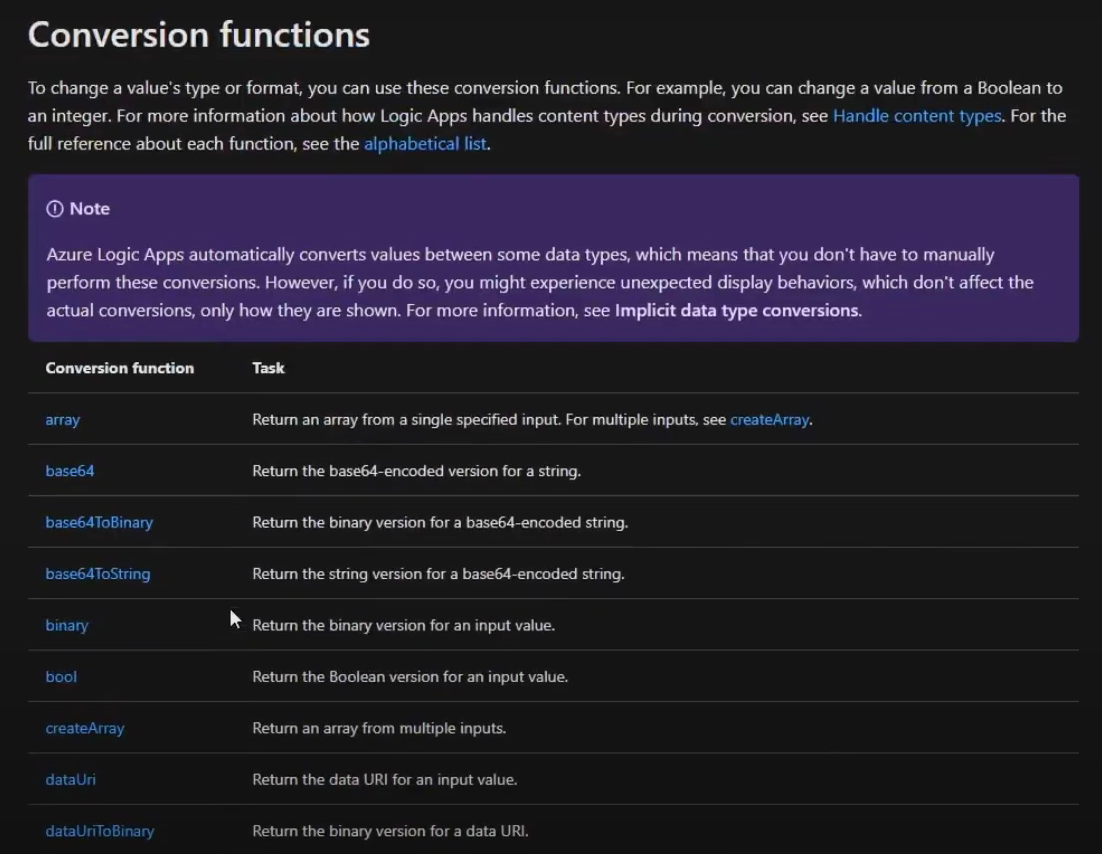This screenshot has width=1102, height=854.
Task: Open the array function link
Action: coord(63,420)
